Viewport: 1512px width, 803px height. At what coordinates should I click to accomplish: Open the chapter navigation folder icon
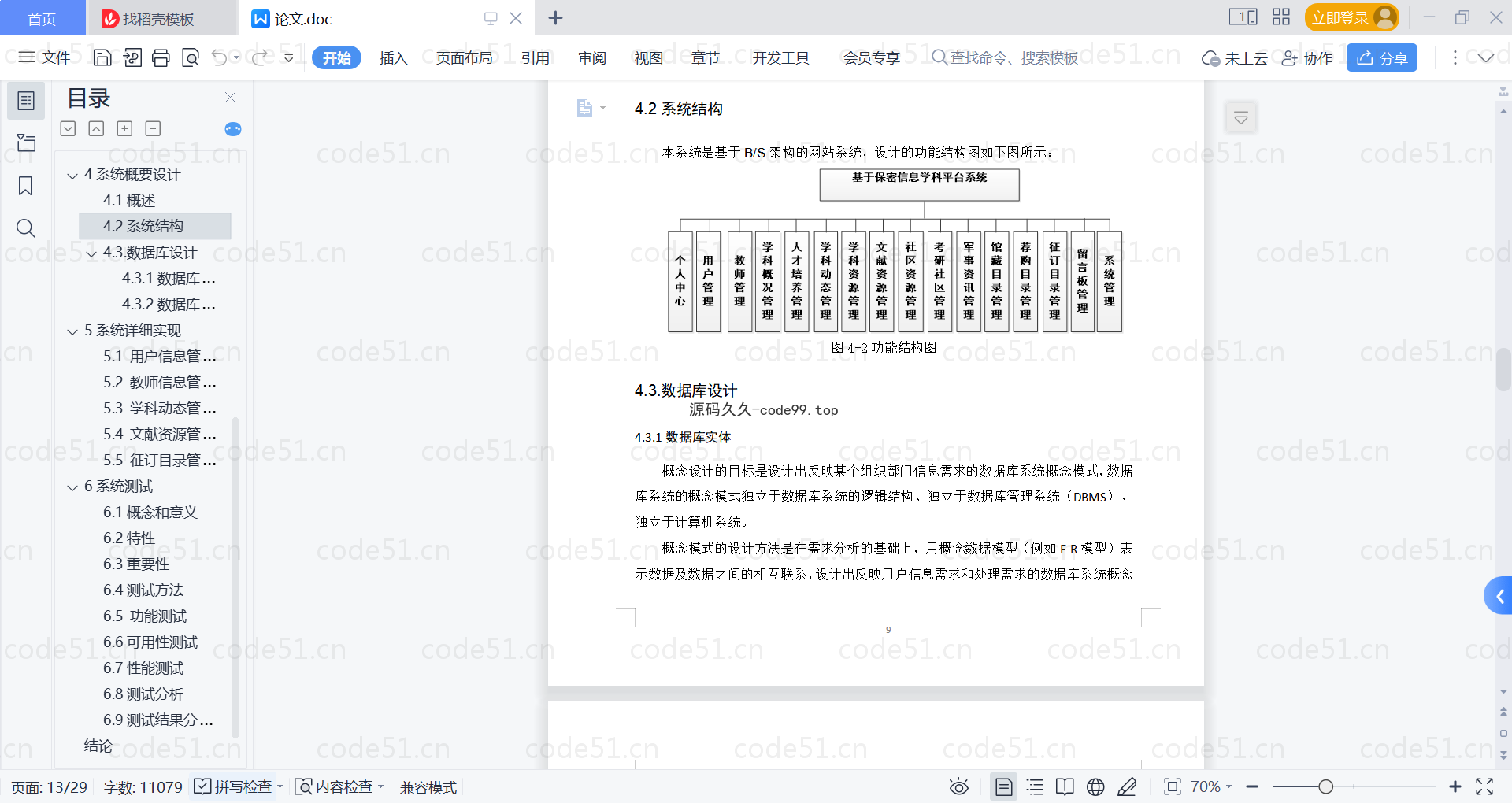coord(26,143)
